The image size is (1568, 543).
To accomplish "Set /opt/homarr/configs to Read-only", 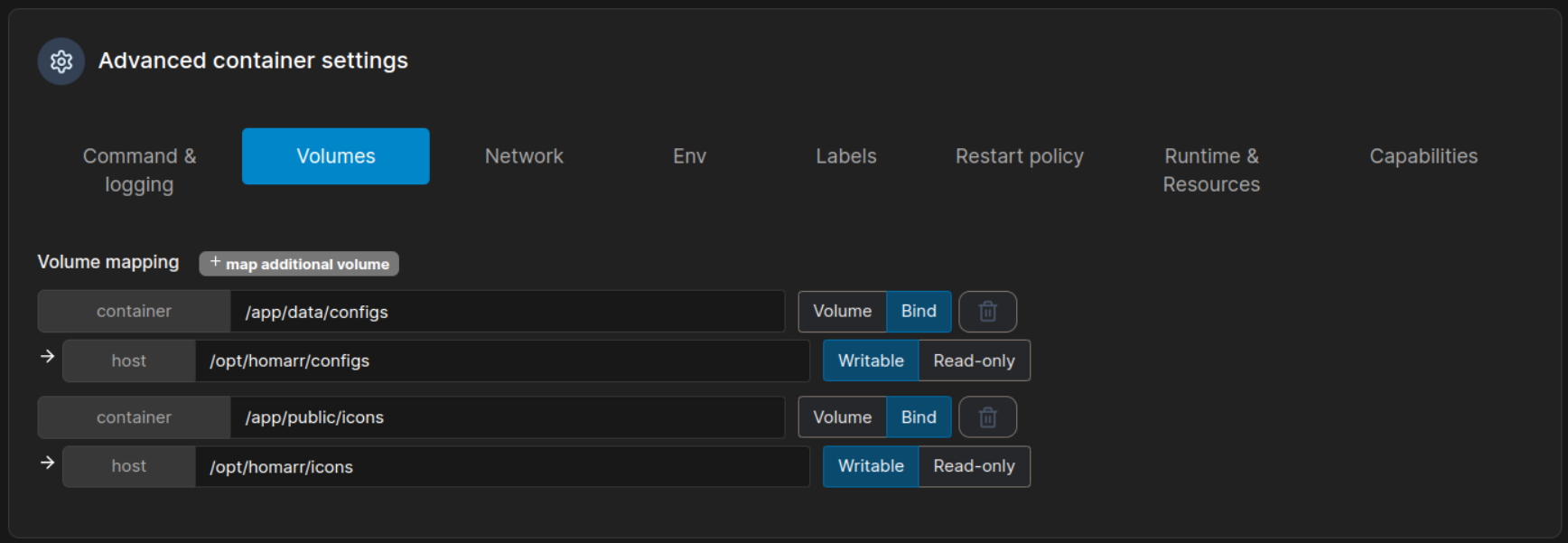I will (x=974, y=360).
